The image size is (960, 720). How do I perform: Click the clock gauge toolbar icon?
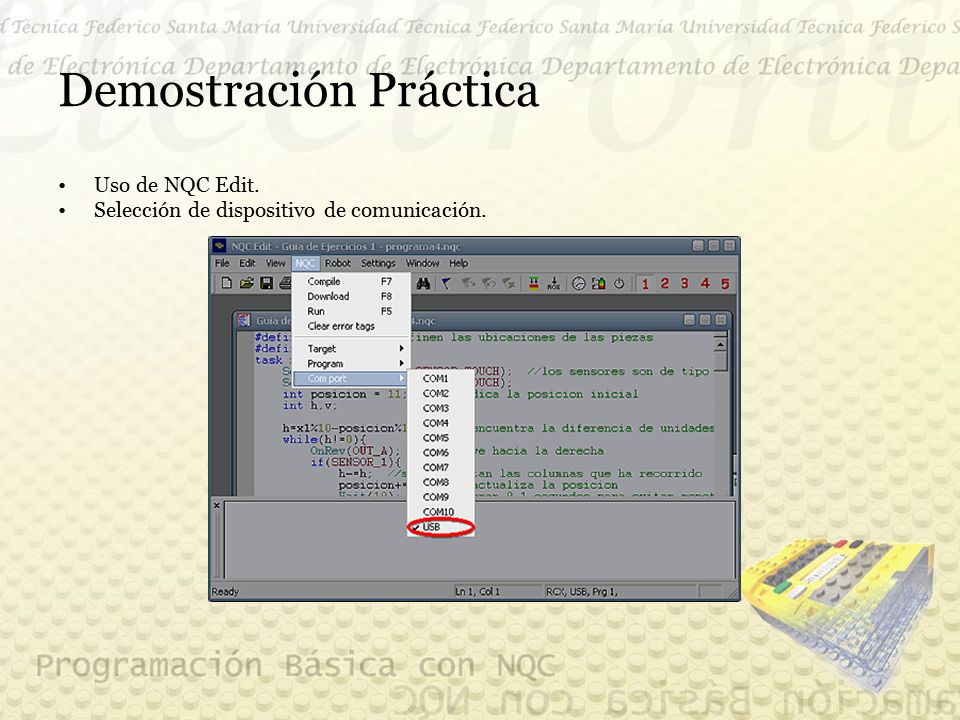[x=579, y=283]
